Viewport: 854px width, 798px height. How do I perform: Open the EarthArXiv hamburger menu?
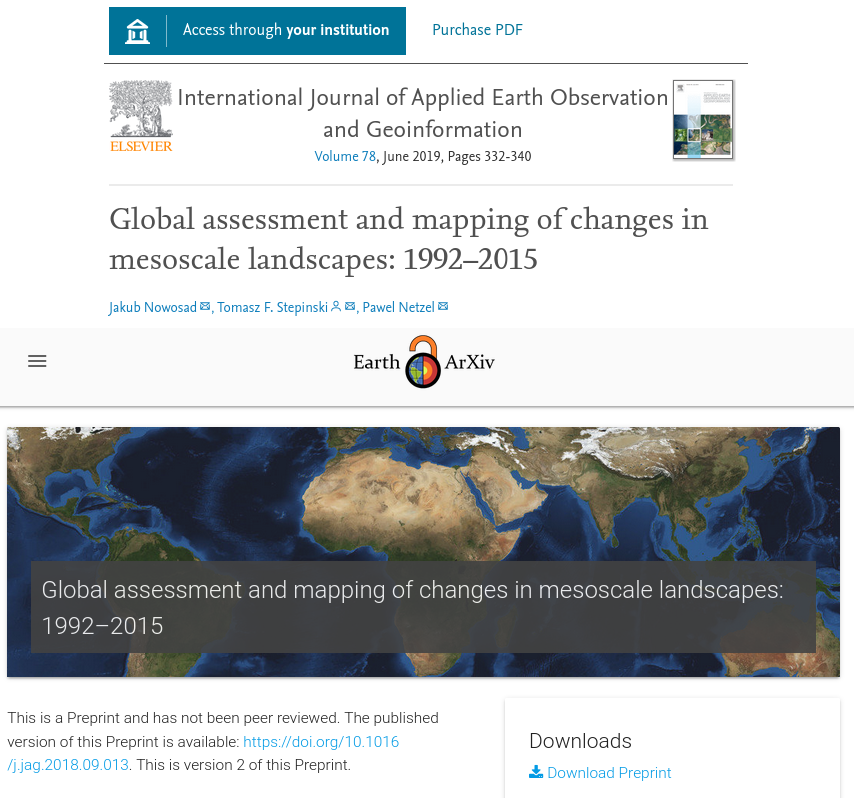[x=37, y=361]
